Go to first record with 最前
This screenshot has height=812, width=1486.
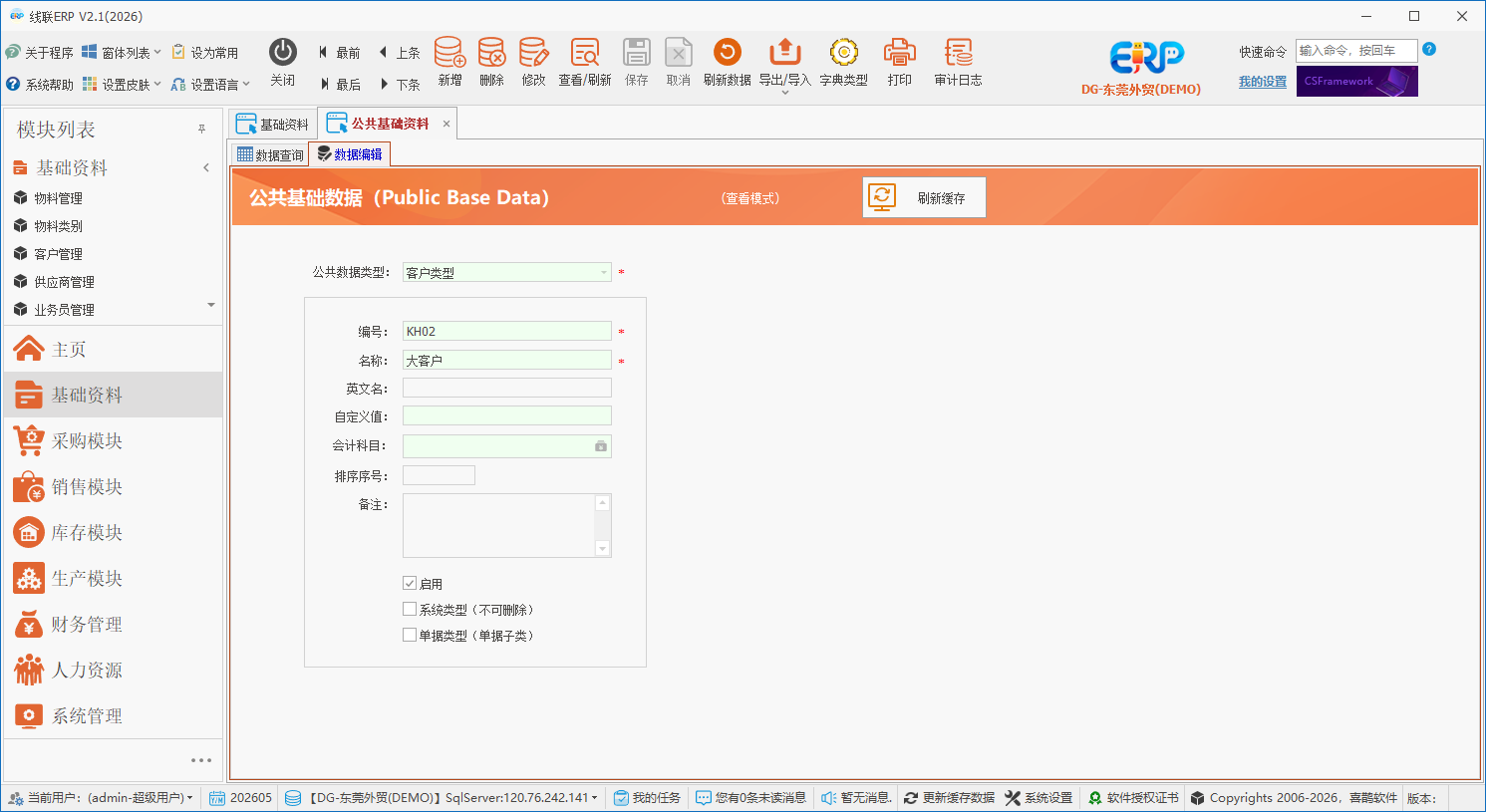click(340, 53)
